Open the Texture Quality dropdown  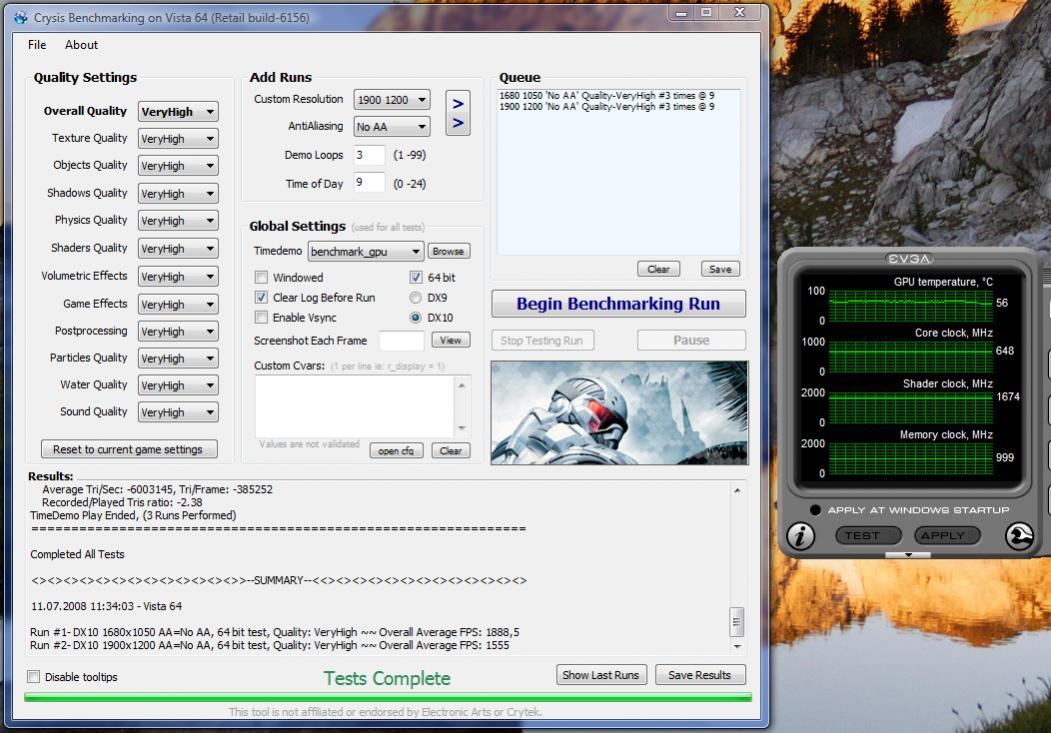pos(178,139)
